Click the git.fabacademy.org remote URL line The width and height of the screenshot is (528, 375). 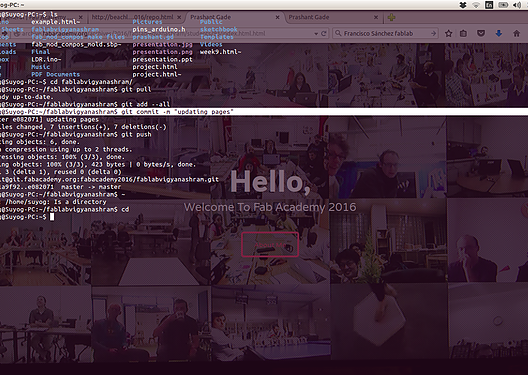(109, 179)
